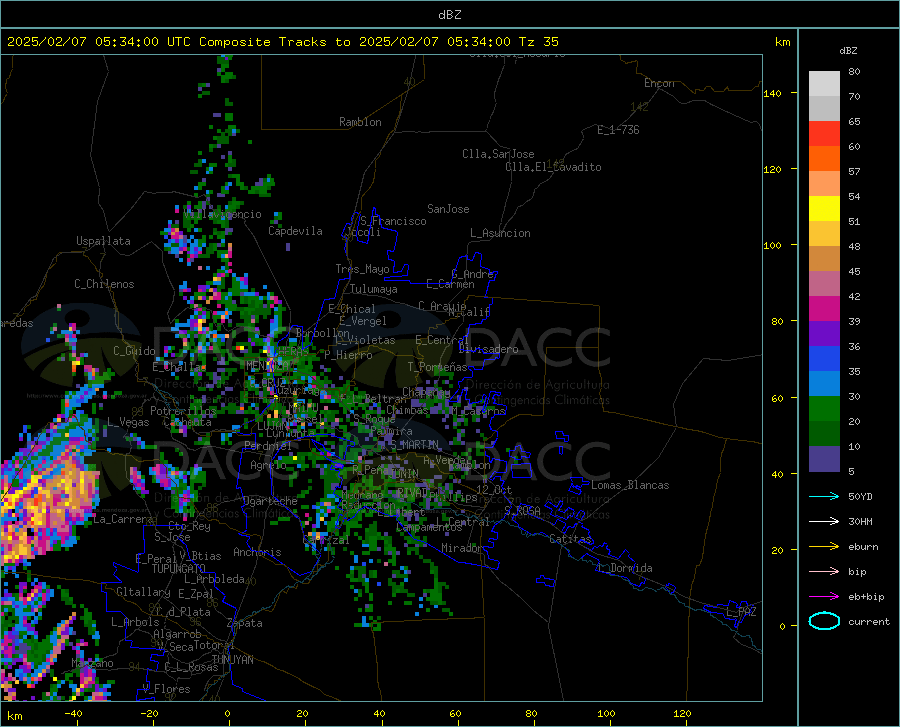Viewport: 900px width, 727px height.
Task: Click the 'dBZ' heading above the color scale
Action: [848, 50]
